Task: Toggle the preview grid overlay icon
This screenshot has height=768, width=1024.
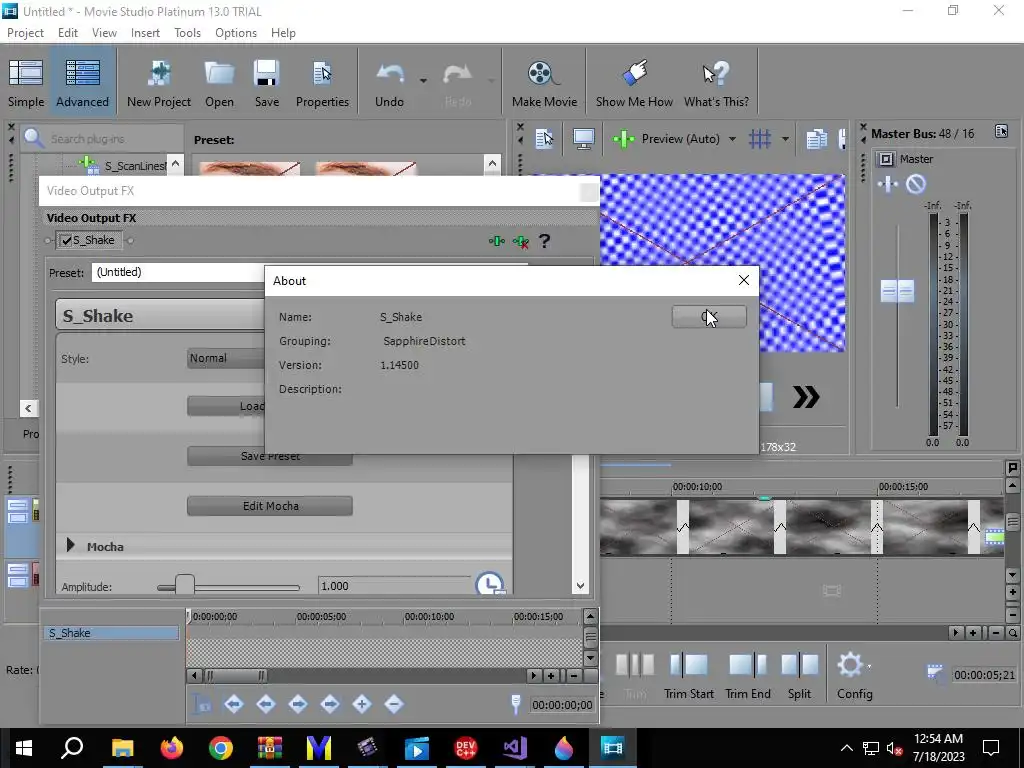Action: point(760,138)
